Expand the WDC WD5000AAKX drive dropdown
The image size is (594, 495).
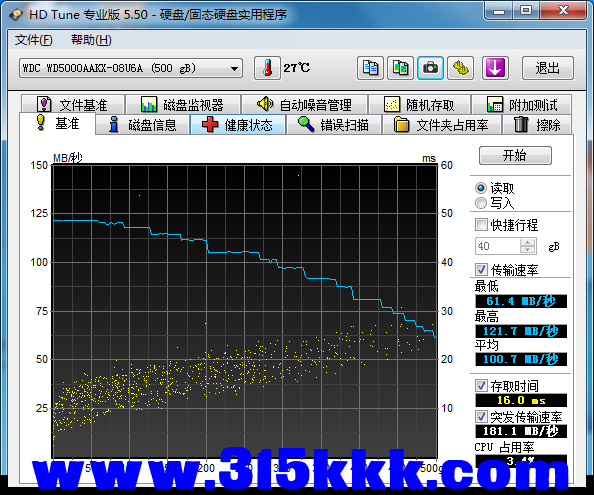click(131, 68)
